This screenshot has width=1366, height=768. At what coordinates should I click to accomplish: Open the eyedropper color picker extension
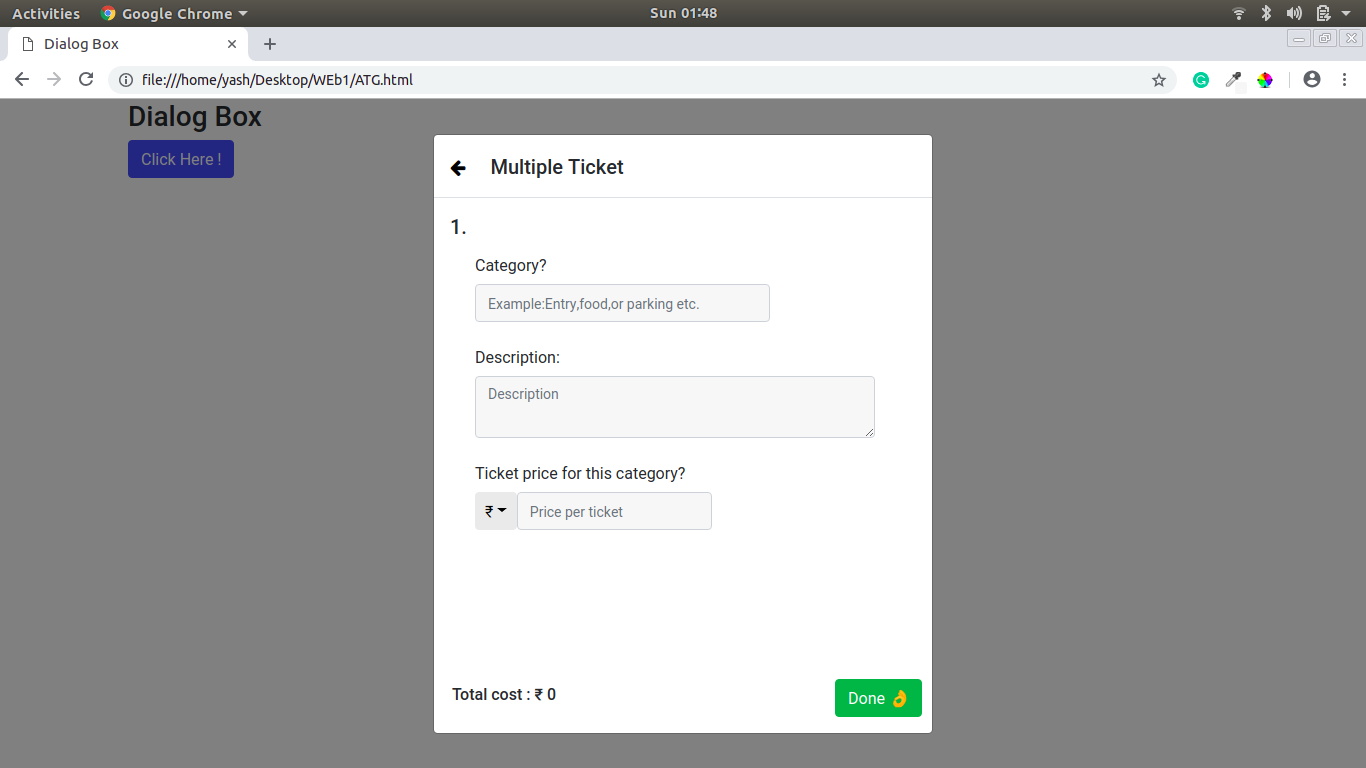point(1233,80)
